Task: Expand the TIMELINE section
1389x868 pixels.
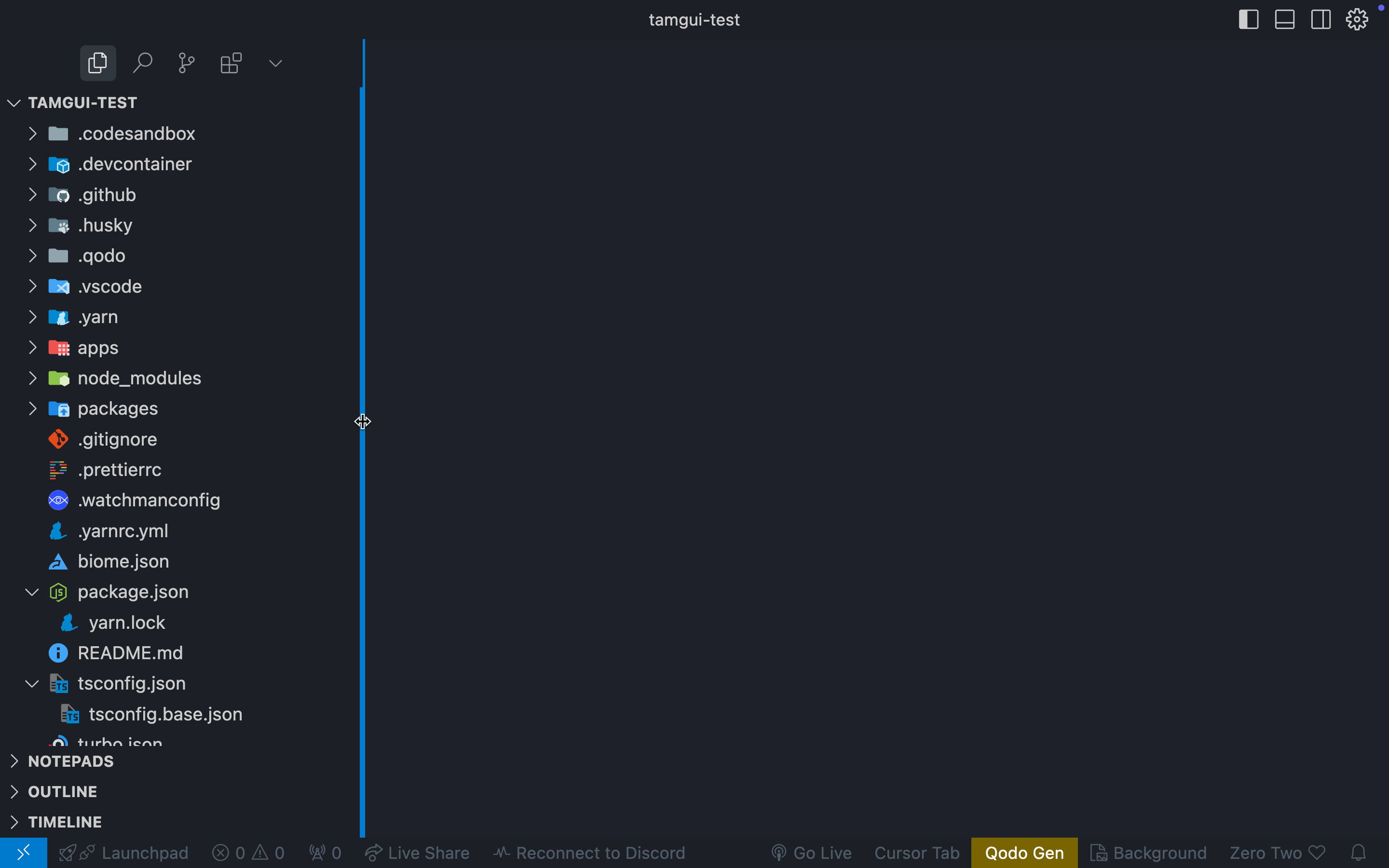Action: point(14,822)
